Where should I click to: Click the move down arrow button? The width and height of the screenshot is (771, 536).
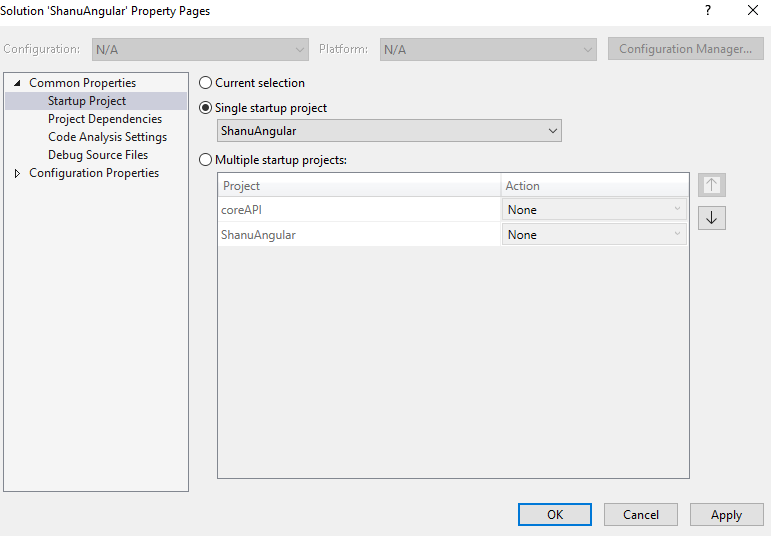[x=712, y=218]
